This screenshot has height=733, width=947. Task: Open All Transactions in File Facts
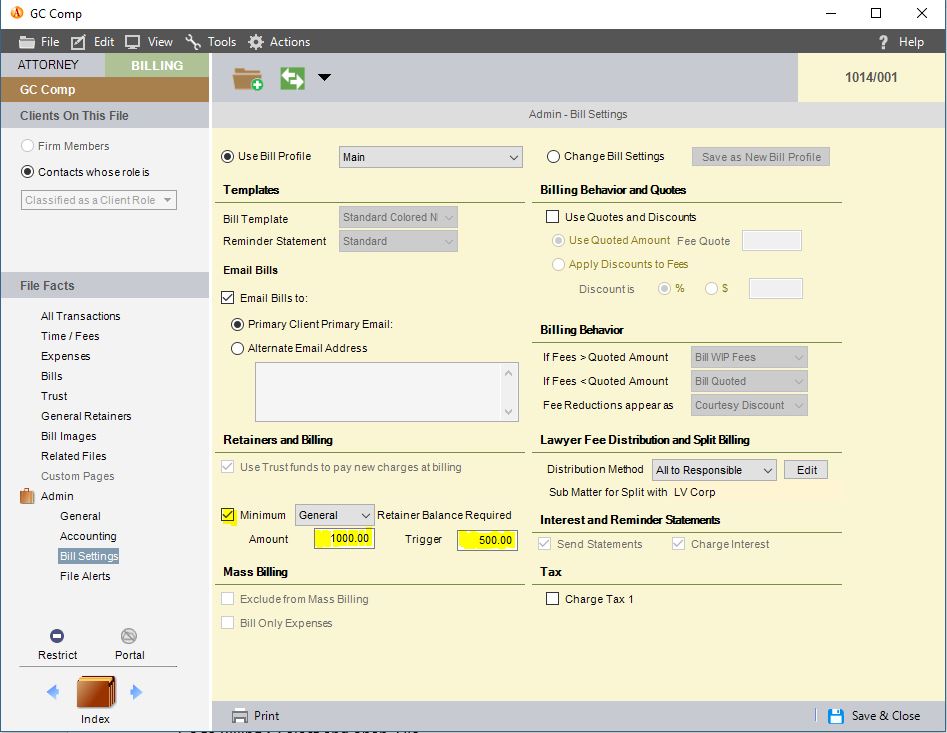[80, 316]
